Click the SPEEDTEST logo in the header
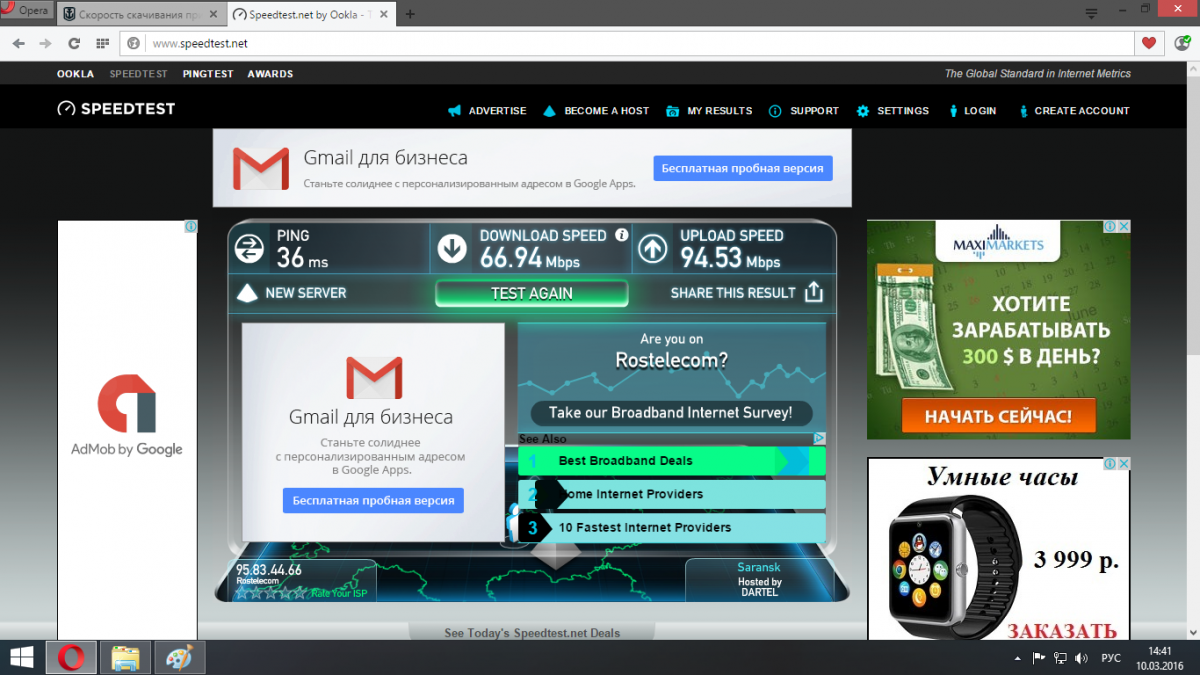 [116, 109]
